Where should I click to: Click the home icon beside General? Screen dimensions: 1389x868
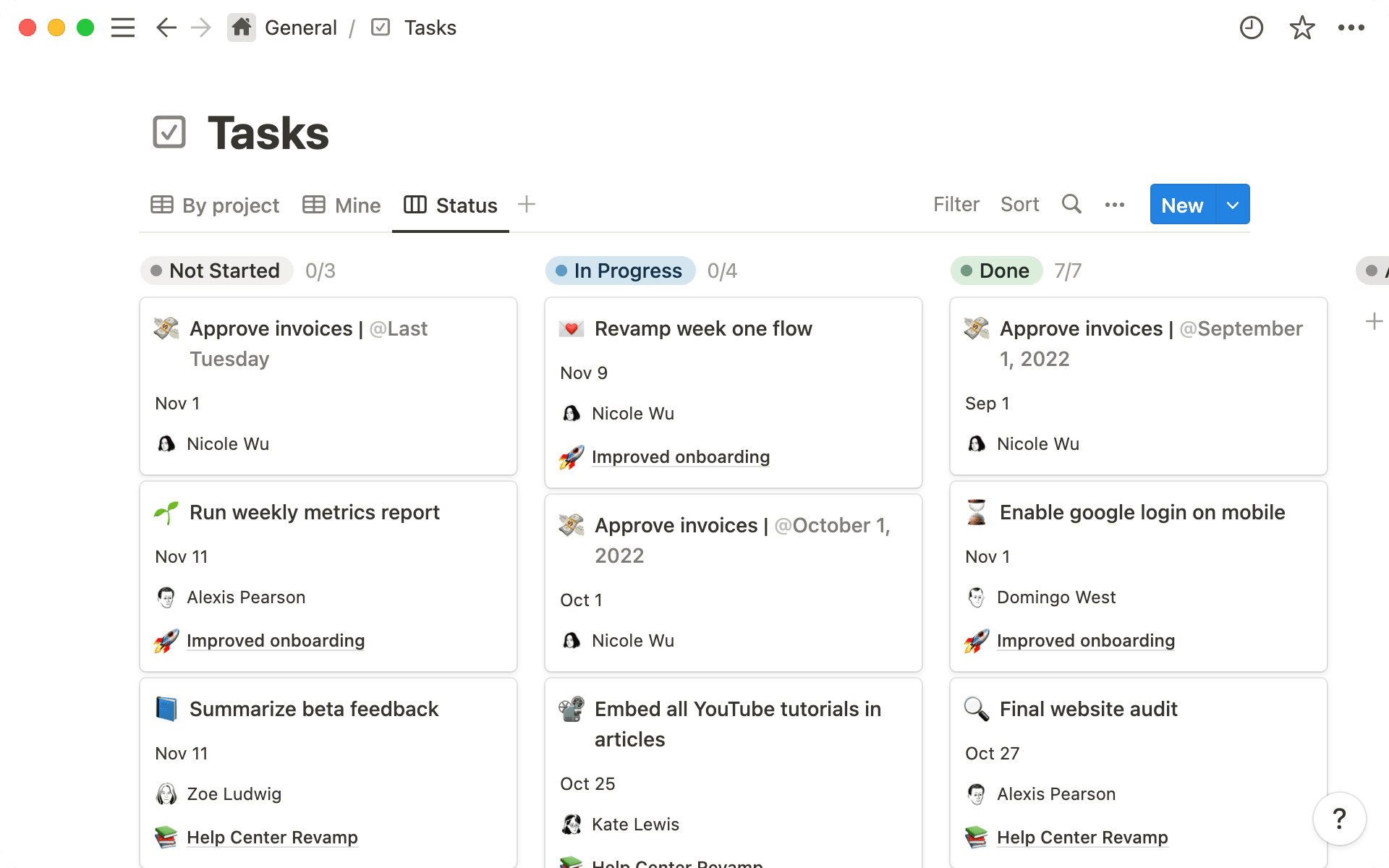(242, 27)
